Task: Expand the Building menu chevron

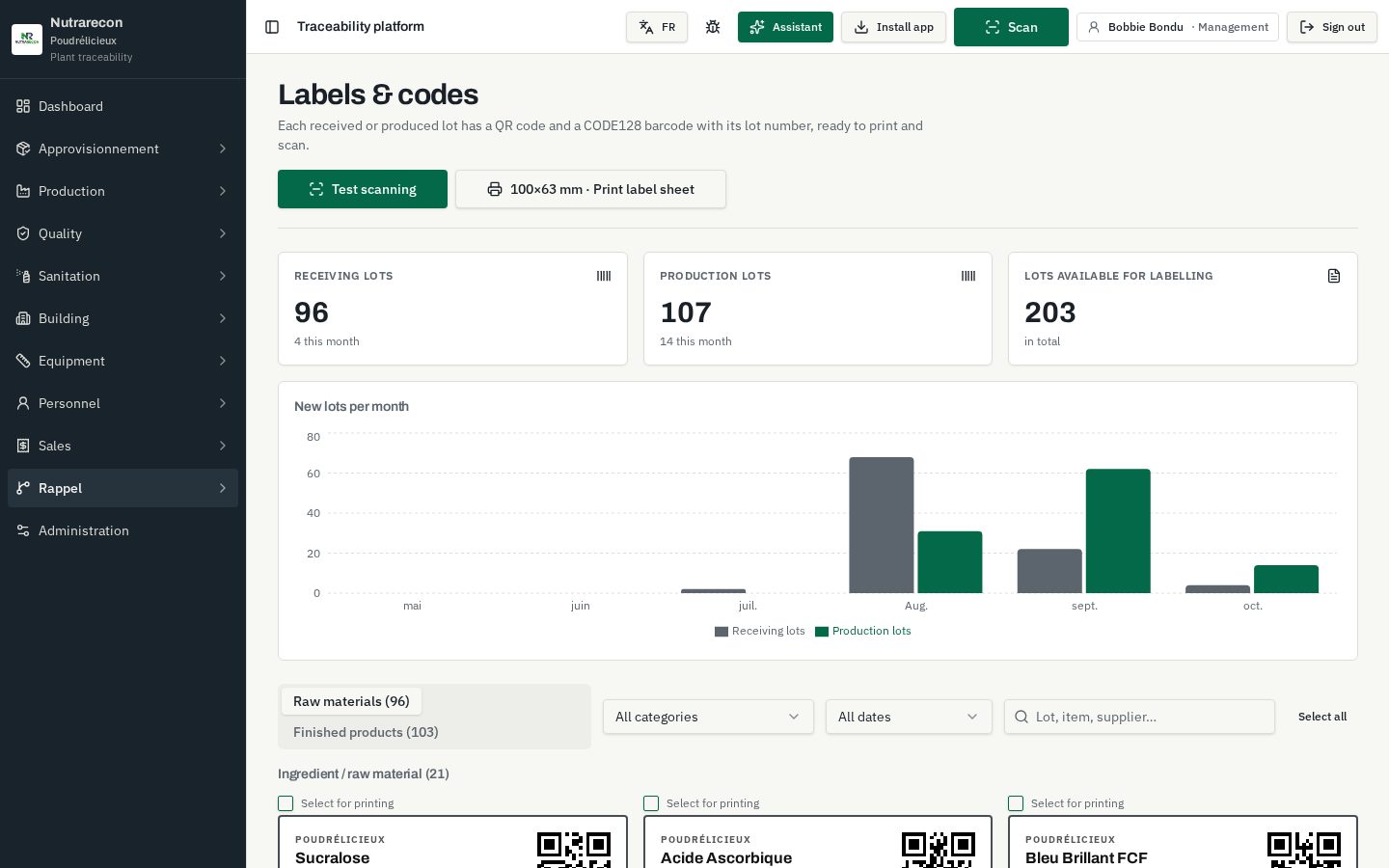Action: coord(223,318)
